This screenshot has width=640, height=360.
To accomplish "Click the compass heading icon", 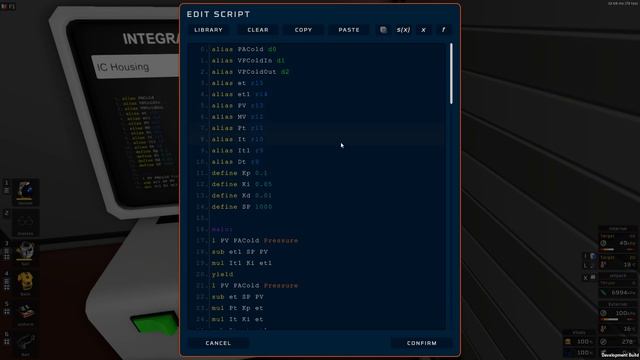I will point(603,341).
